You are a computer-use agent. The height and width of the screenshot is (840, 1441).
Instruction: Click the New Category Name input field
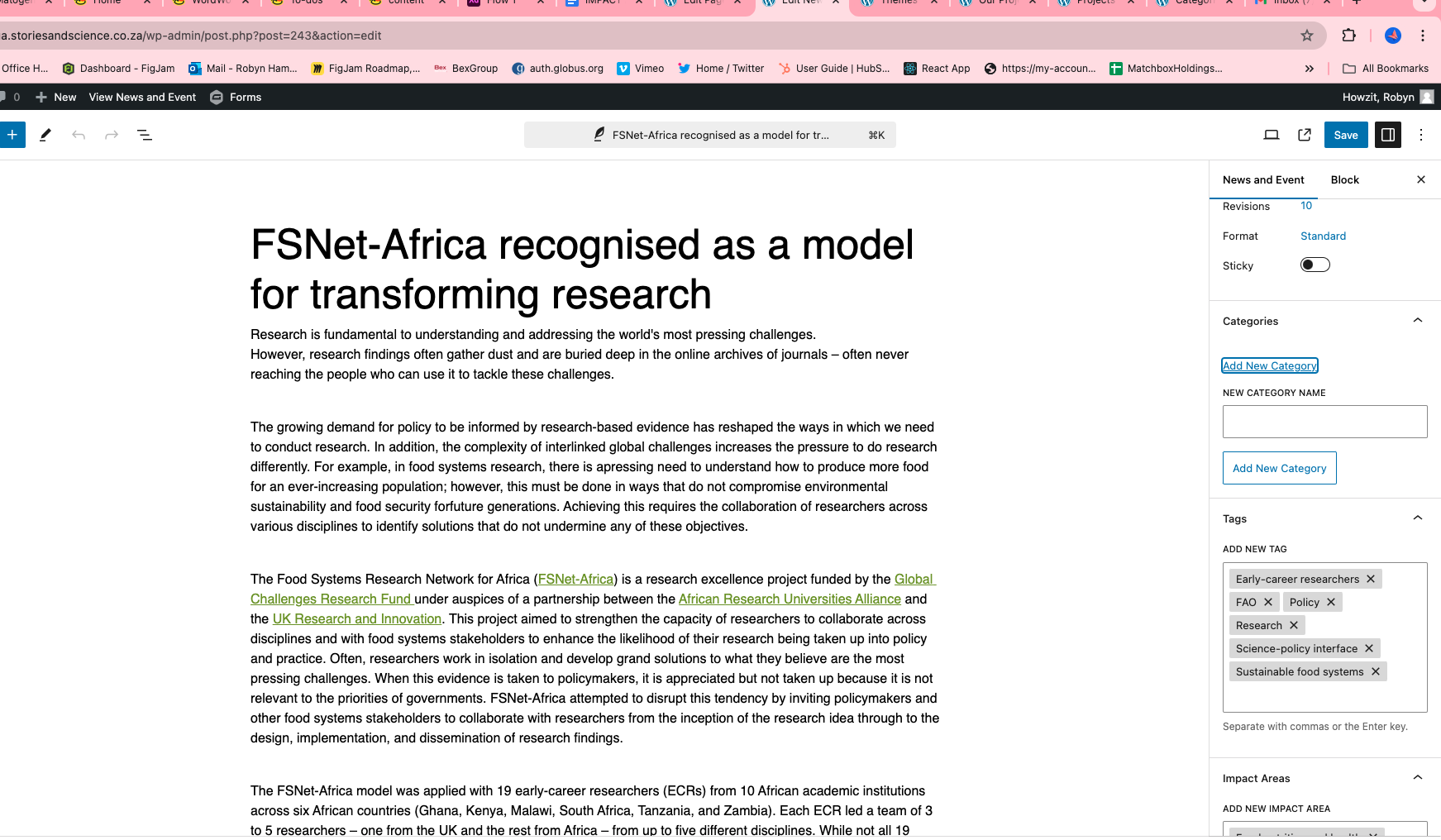(1324, 422)
